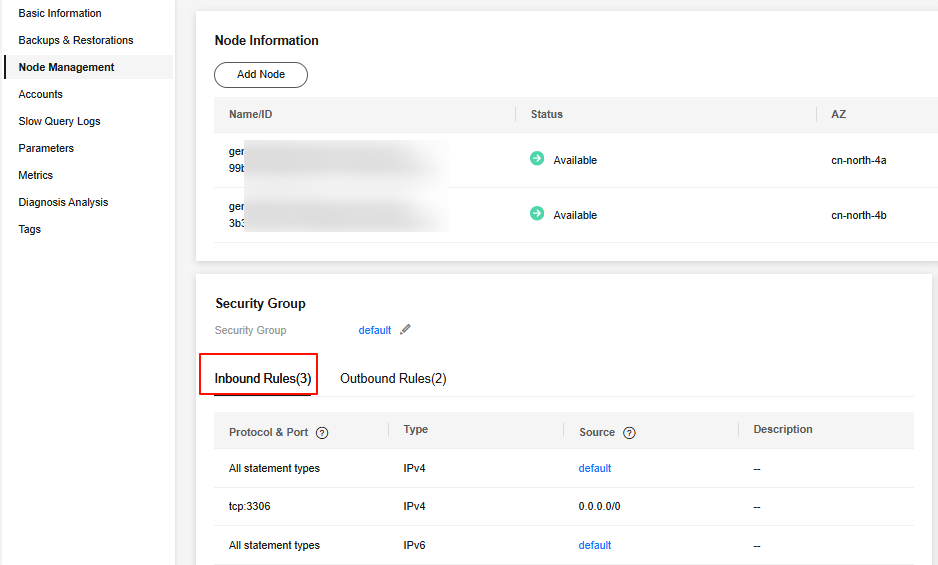Open the Tags section

point(30,229)
